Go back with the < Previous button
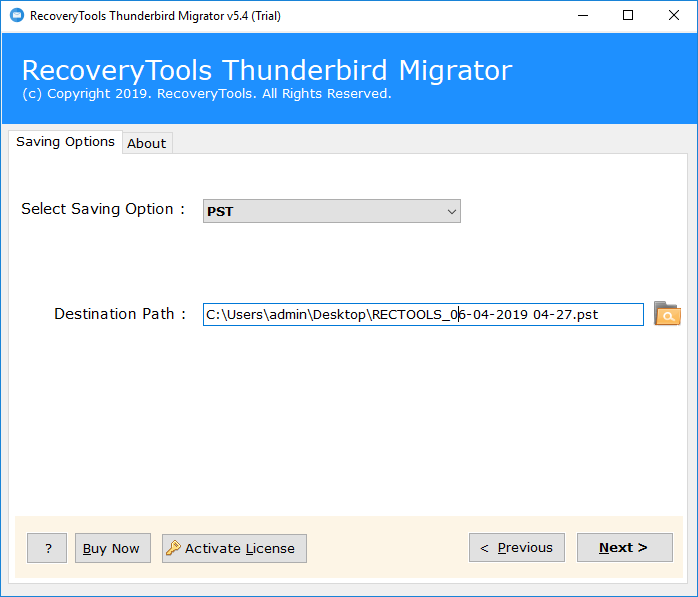 click(x=517, y=548)
